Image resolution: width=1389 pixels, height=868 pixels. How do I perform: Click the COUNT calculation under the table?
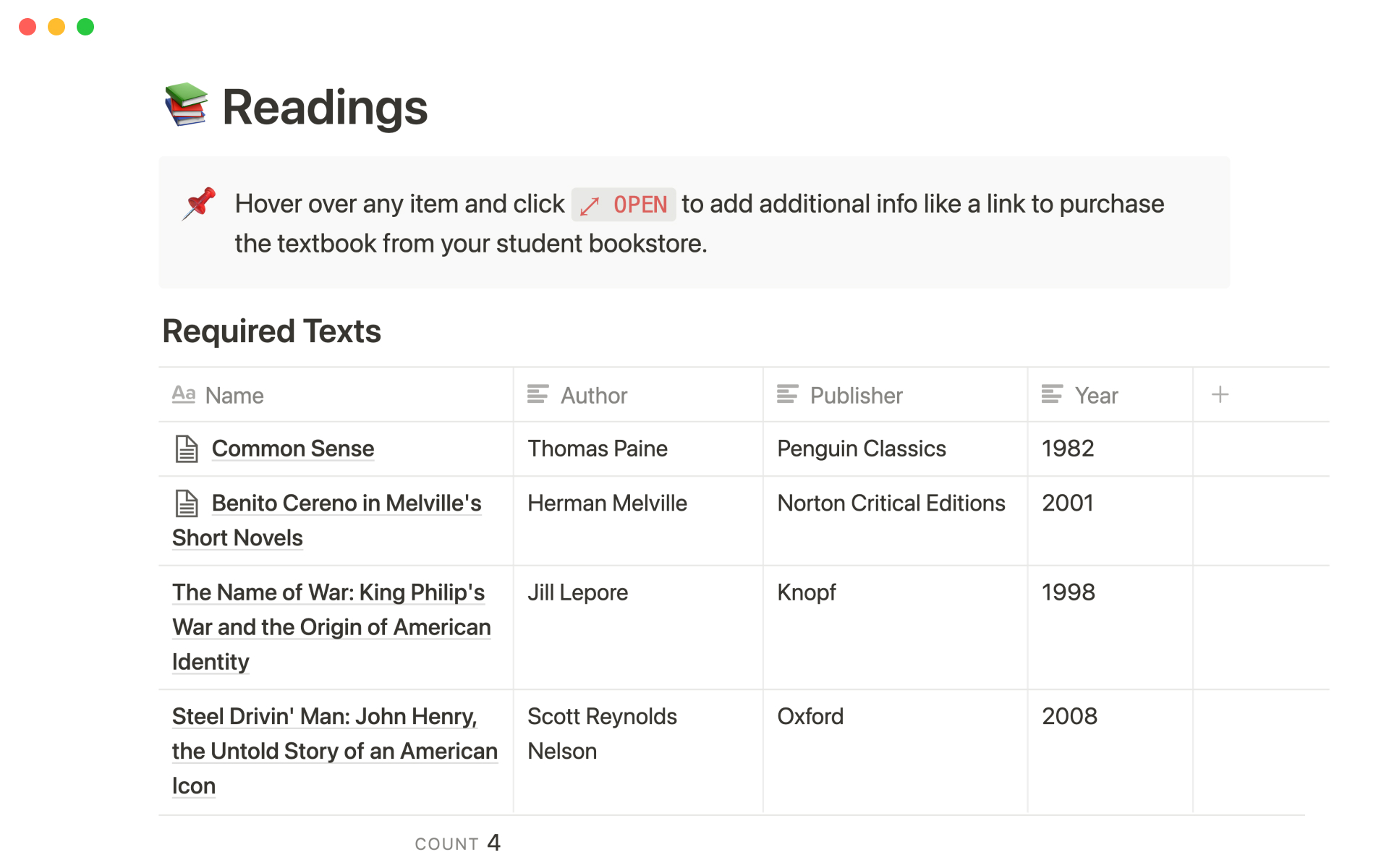pyautogui.click(x=457, y=843)
